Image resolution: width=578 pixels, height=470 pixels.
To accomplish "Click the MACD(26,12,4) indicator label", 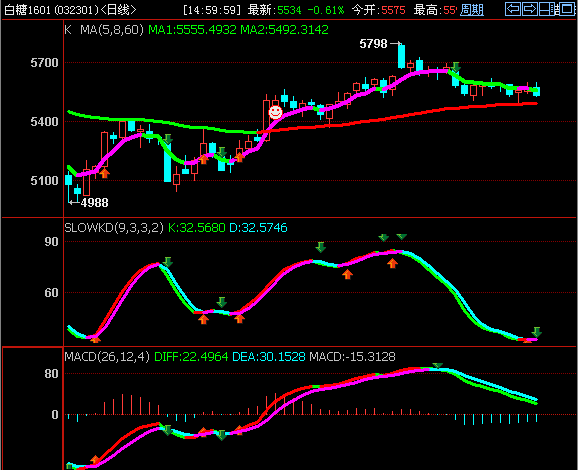I will [x=107, y=357].
